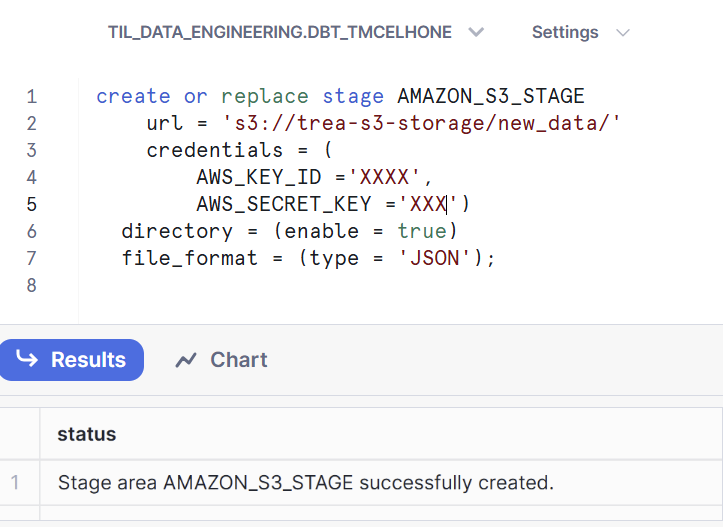Click the Chart line graph icon

tap(186, 360)
